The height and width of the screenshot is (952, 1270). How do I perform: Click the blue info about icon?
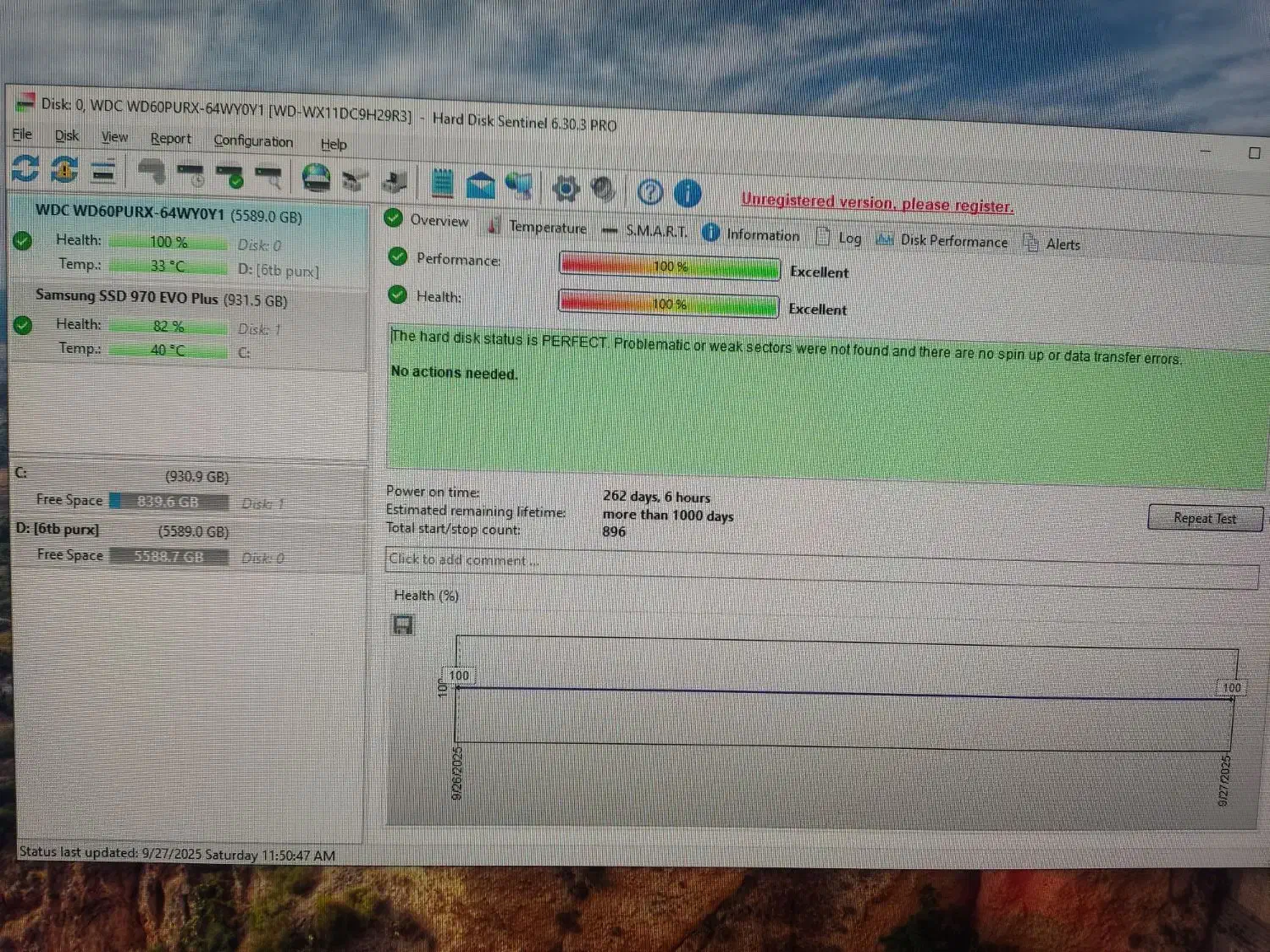coord(687,193)
